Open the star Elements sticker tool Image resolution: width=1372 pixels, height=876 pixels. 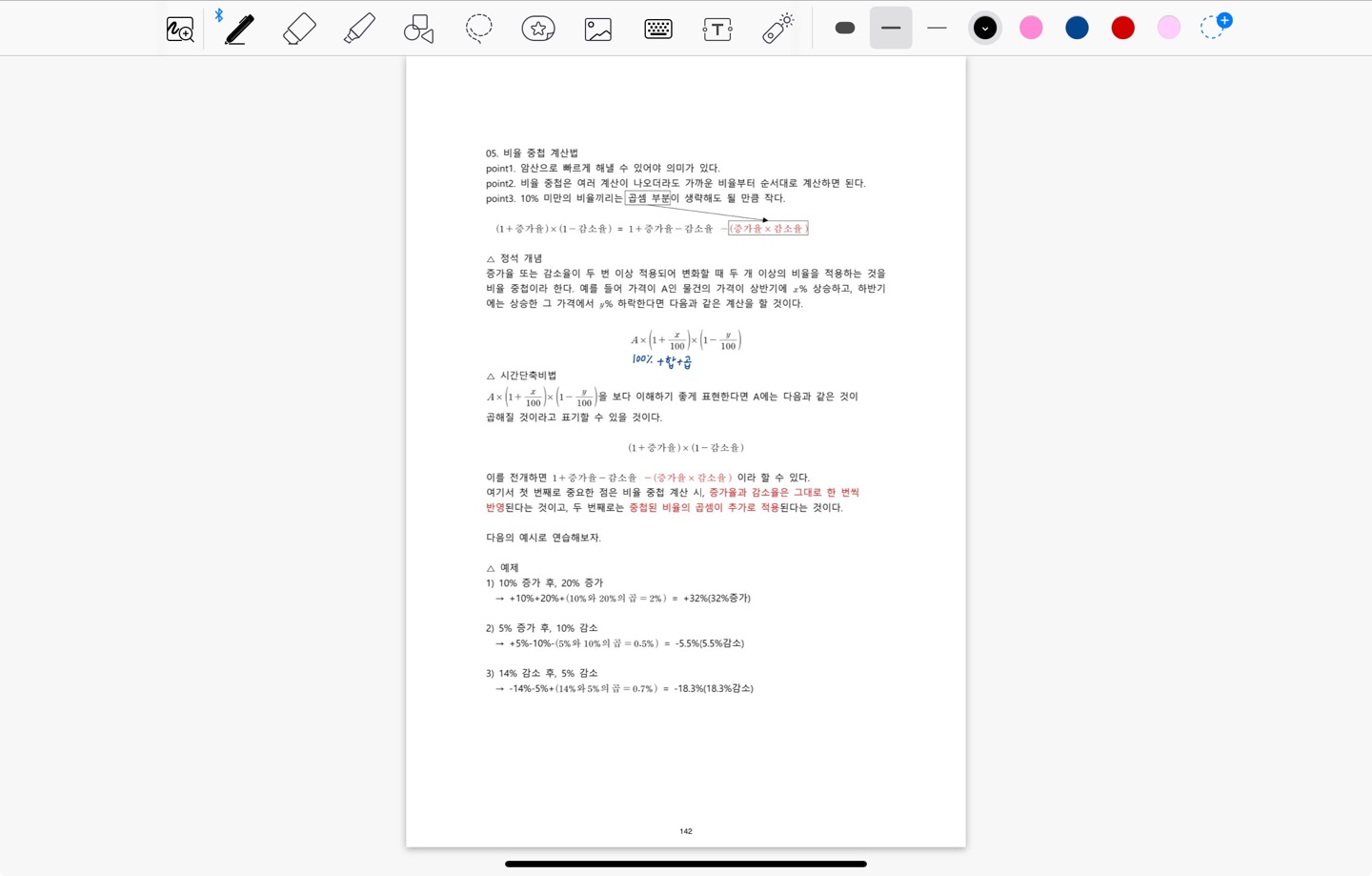point(538,29)
